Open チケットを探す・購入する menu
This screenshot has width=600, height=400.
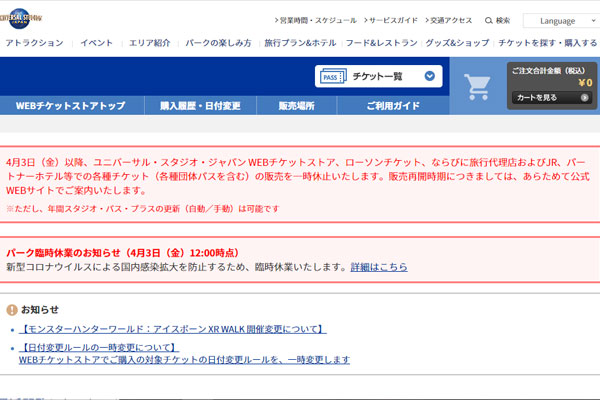(548, 43)
